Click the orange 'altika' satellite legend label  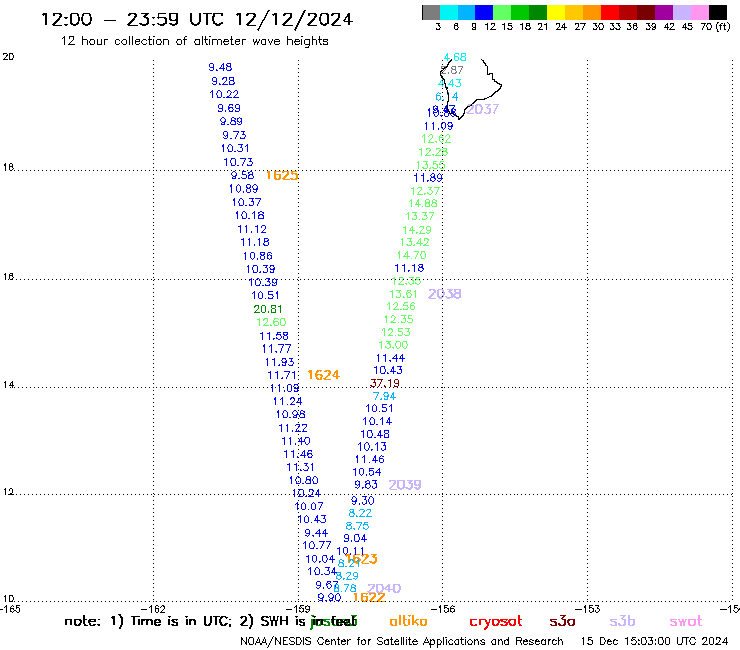[x=408, y=621]
